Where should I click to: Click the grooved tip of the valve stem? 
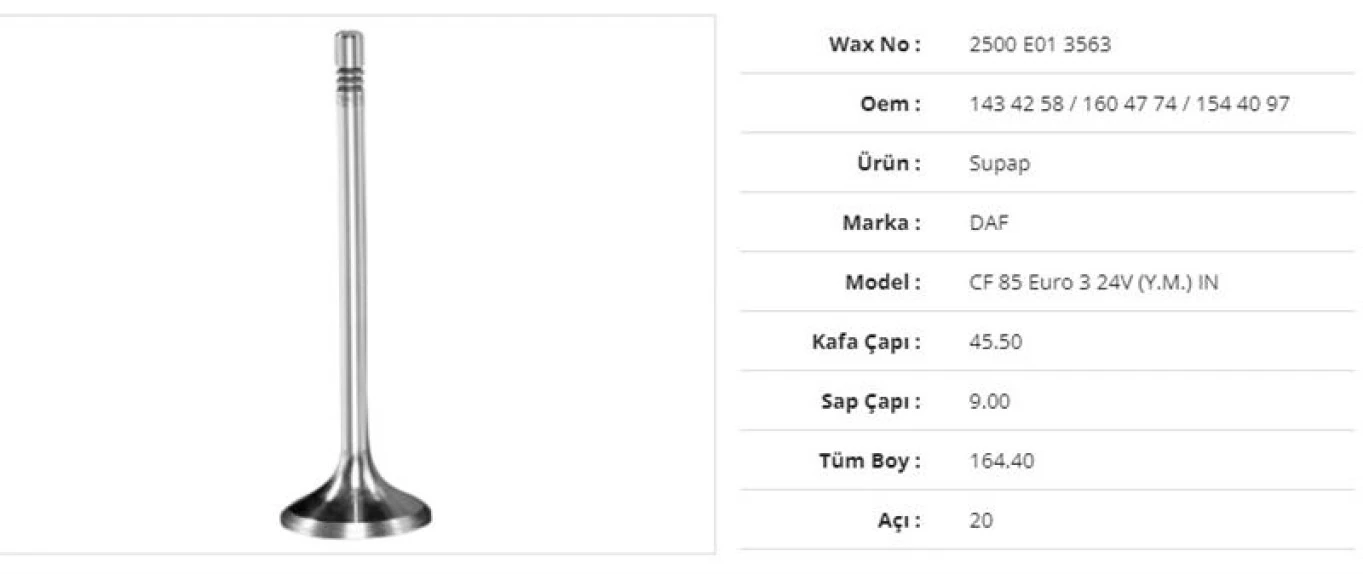pos(349,75)
